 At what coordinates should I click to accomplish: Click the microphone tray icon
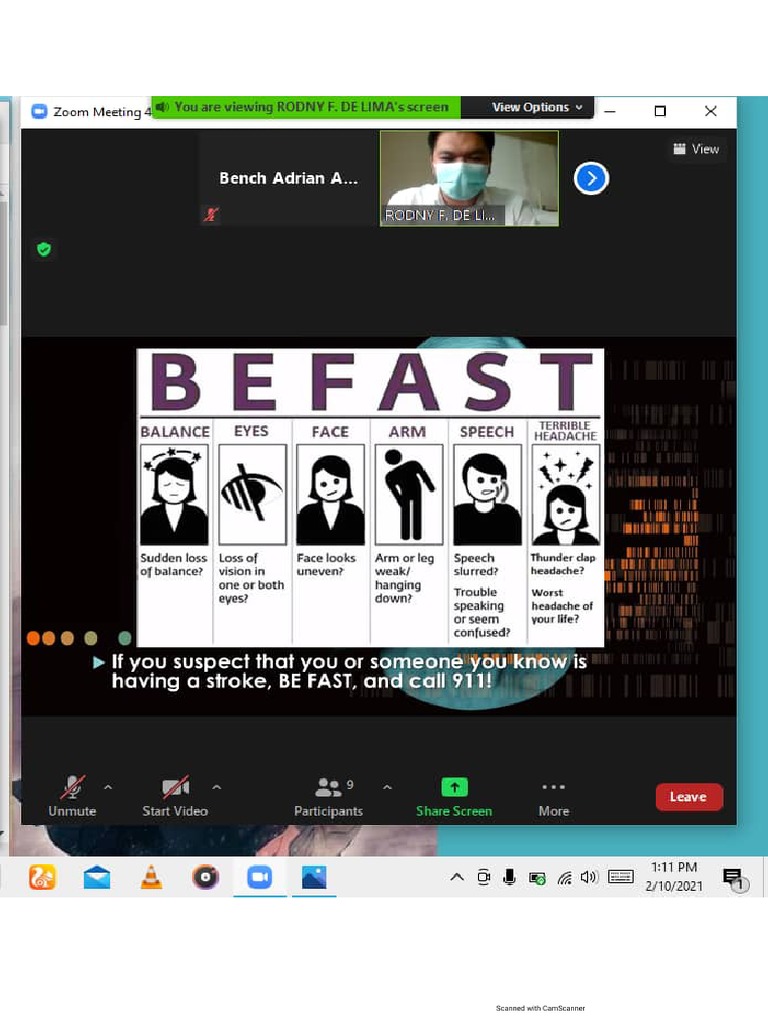[509, 877]
